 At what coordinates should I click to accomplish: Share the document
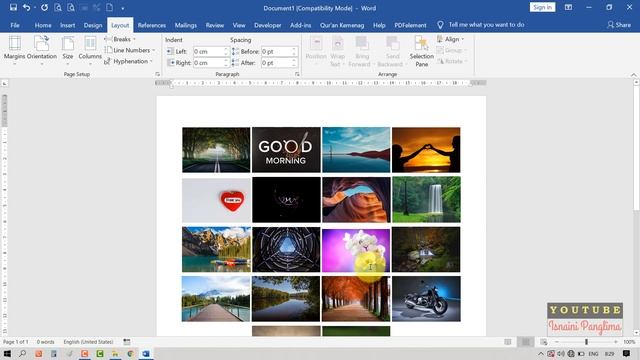point(619,25)
